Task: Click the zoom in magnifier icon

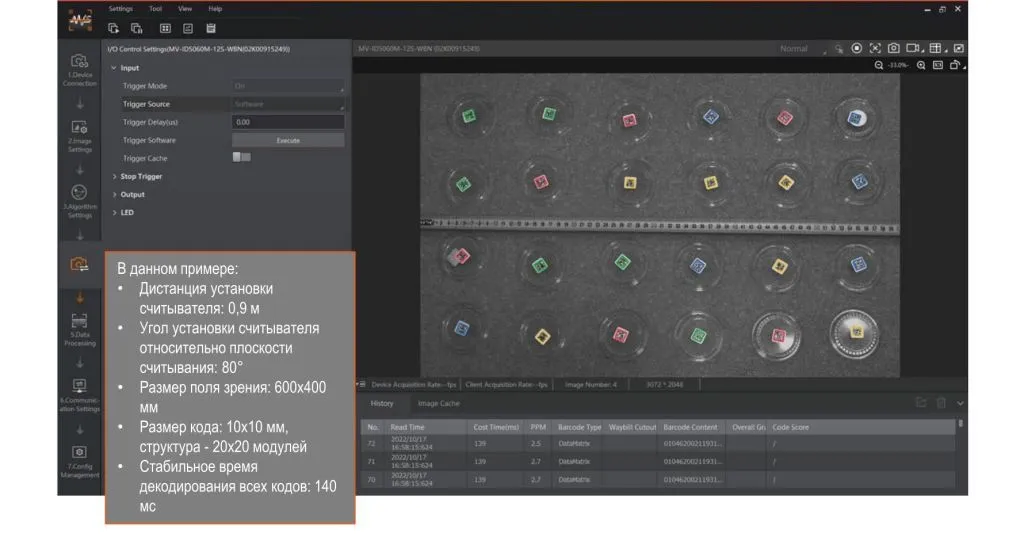Action: [920, 65]
